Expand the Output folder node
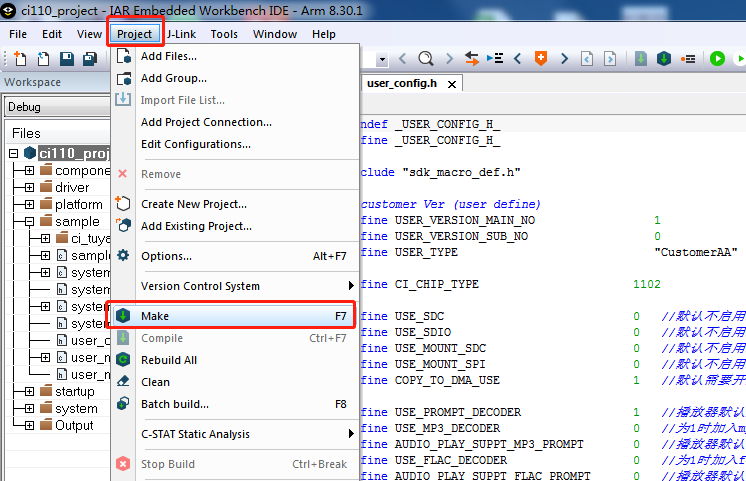The height and width of the screenshot is (481, 746). coord(29,425)
